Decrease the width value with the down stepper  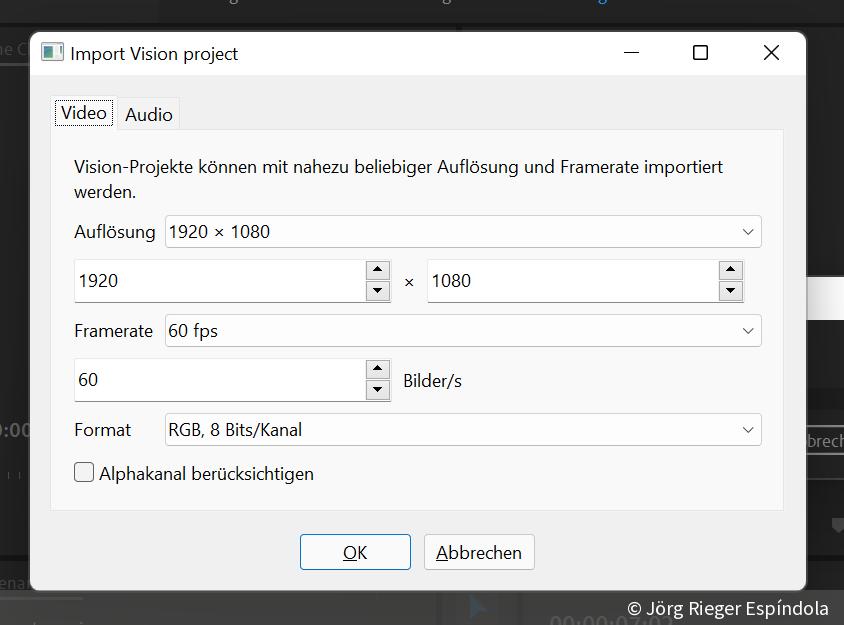point(378,291)
